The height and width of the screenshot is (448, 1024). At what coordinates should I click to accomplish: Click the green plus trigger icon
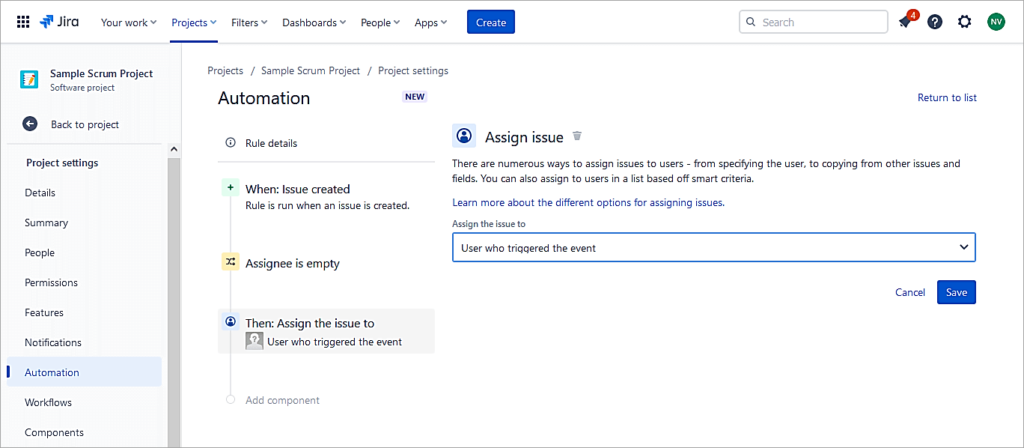pos(230,188)
